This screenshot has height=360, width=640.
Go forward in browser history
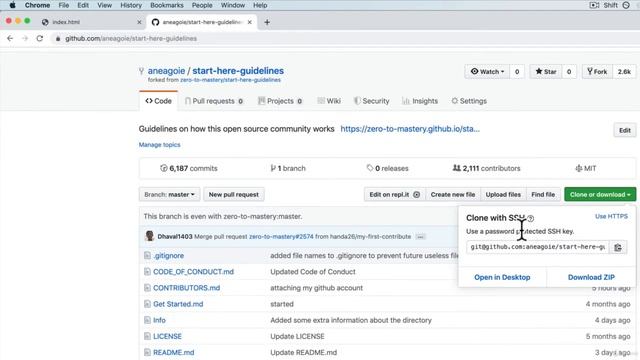click(25, 38)
